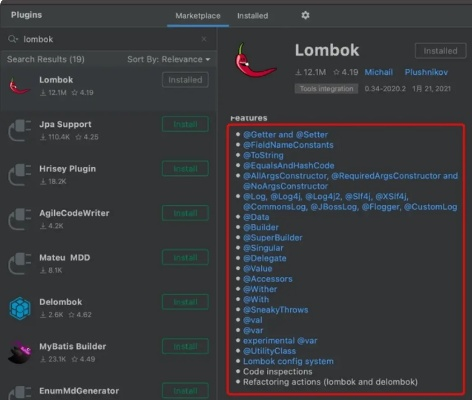Open the @Getter and @Setter link
472x400 pixels.
point(285,135)
